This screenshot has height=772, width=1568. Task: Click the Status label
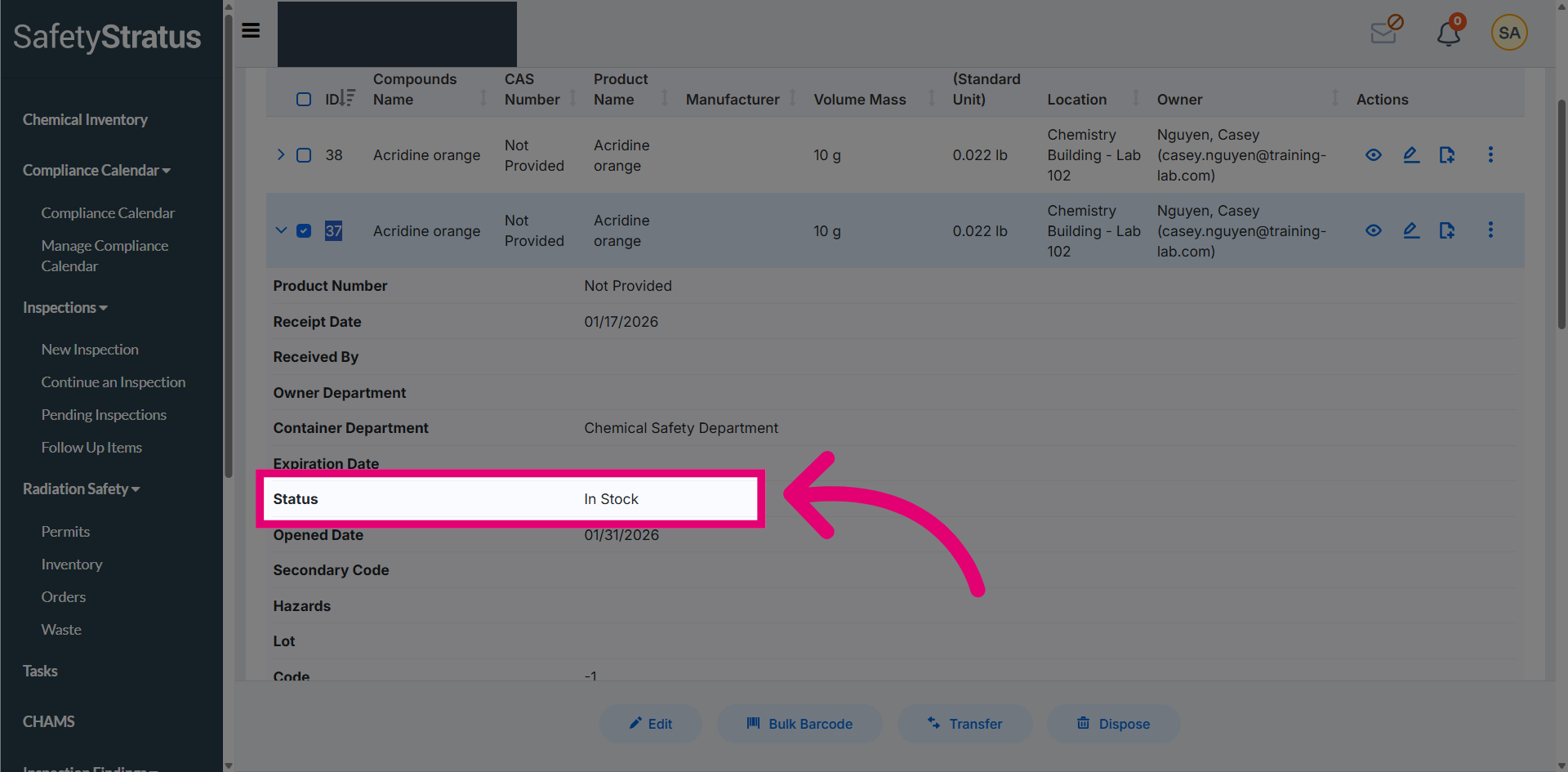296,499
